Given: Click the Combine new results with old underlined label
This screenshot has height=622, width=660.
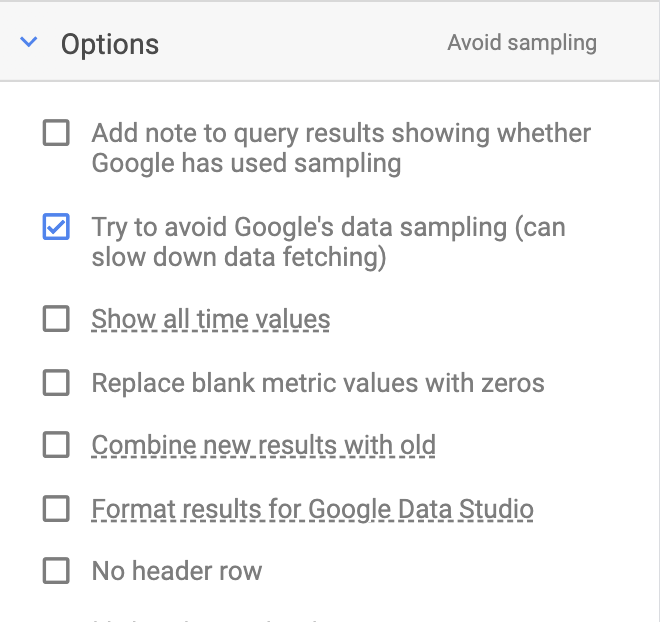Looking at the screenshot, I should (263, 445).
